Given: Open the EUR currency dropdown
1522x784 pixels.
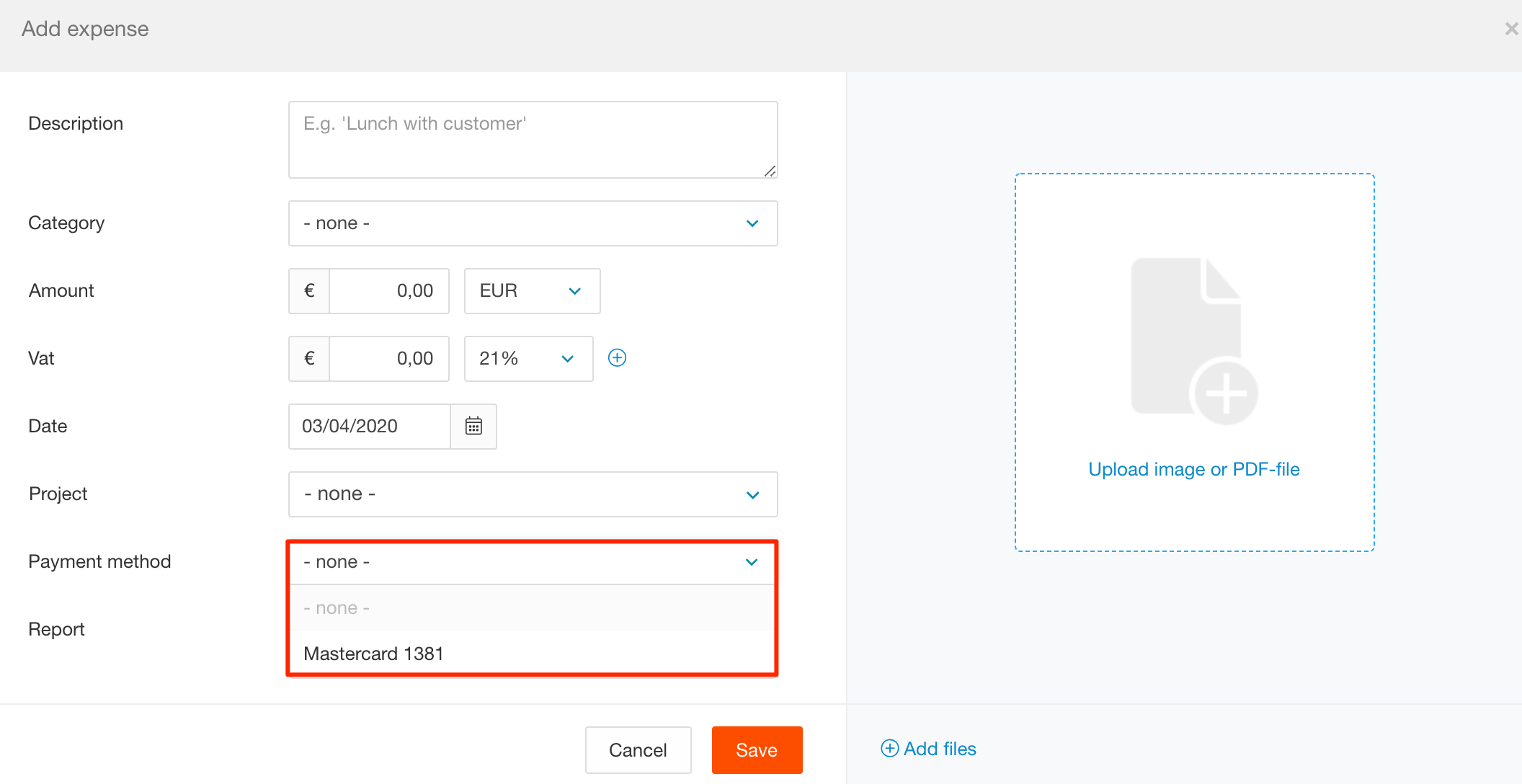Looking at the screenshot, I should (532, 291).
